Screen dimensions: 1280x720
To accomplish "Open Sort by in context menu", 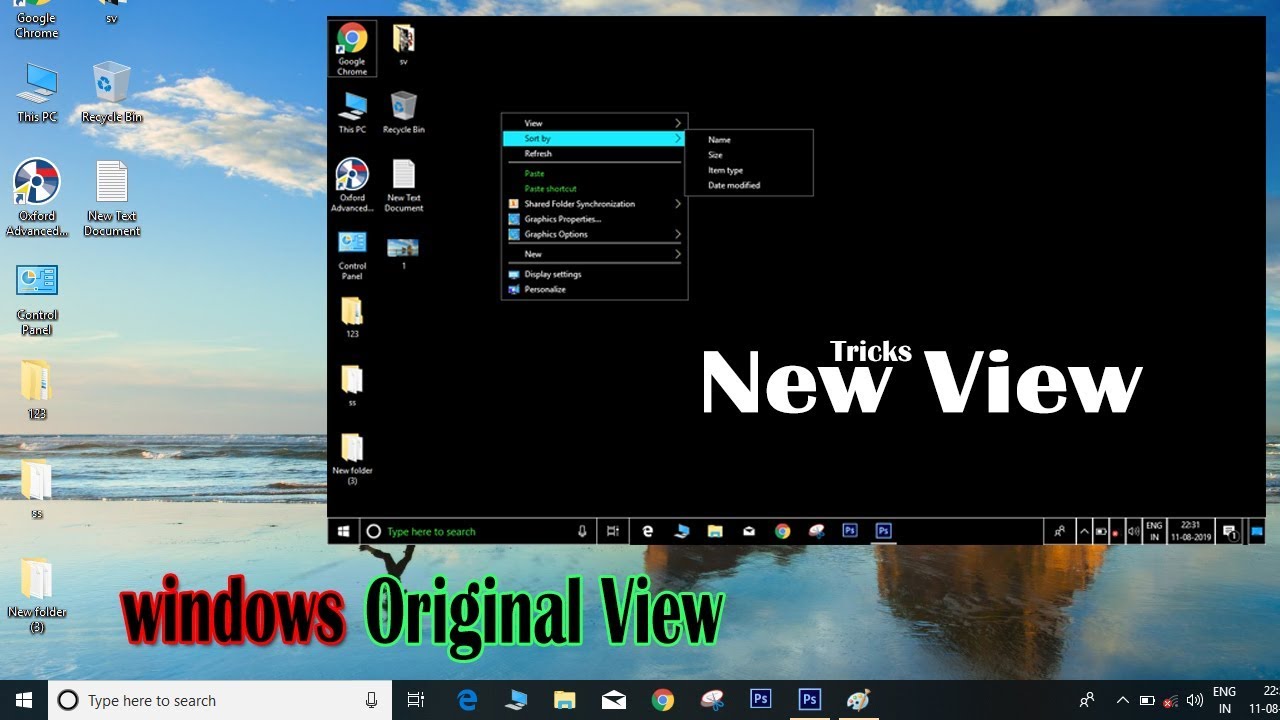I will [594, 139].
